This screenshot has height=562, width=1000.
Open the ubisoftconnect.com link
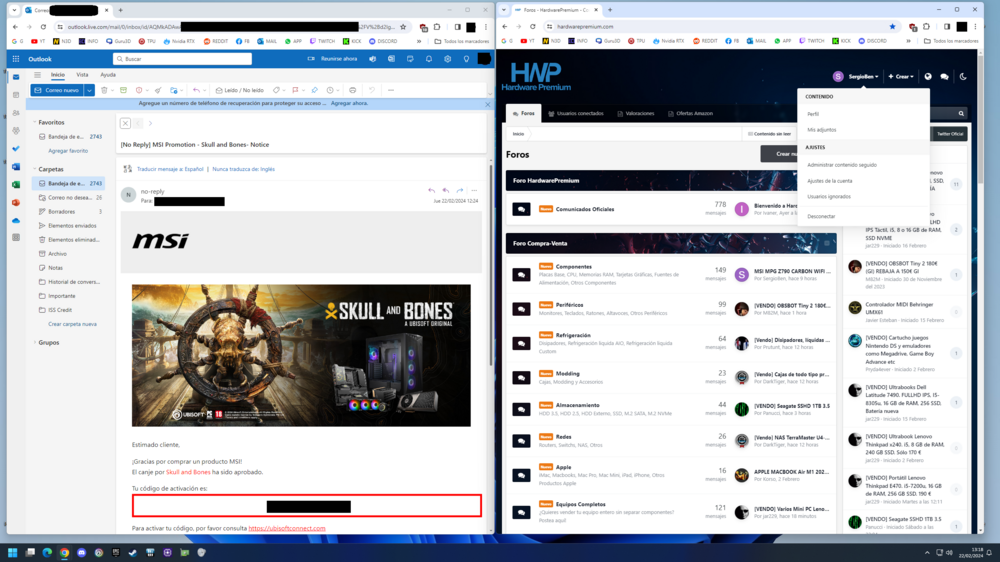pyautogui.click(x=287, y=528)
